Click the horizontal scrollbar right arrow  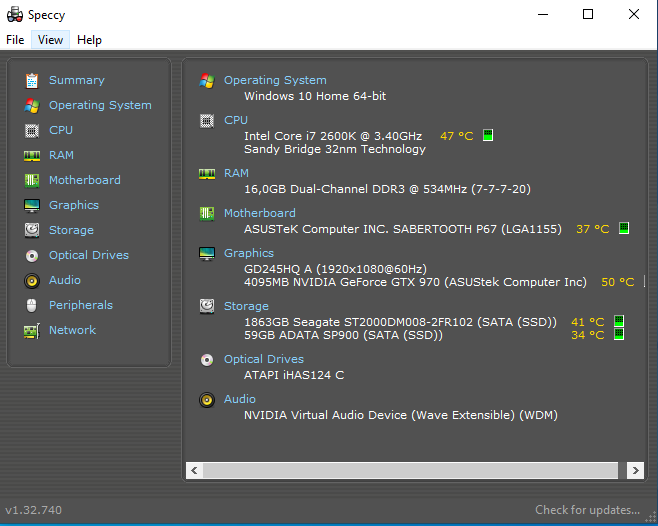point(635,471)
